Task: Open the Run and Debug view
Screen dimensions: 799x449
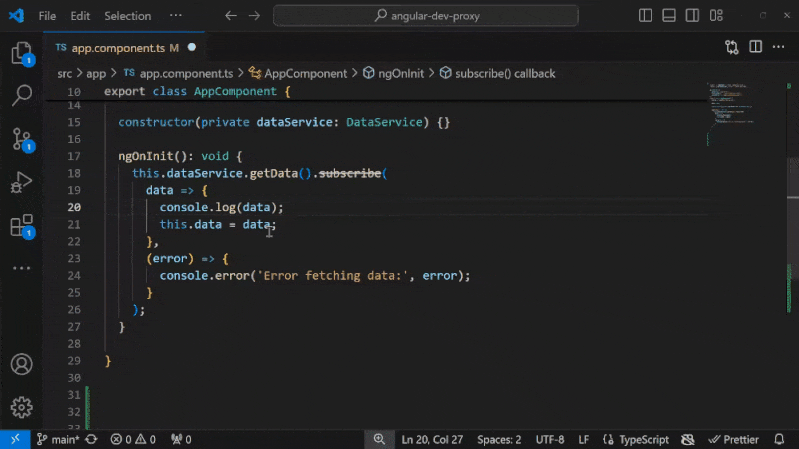Action: [x=21, y=183]
